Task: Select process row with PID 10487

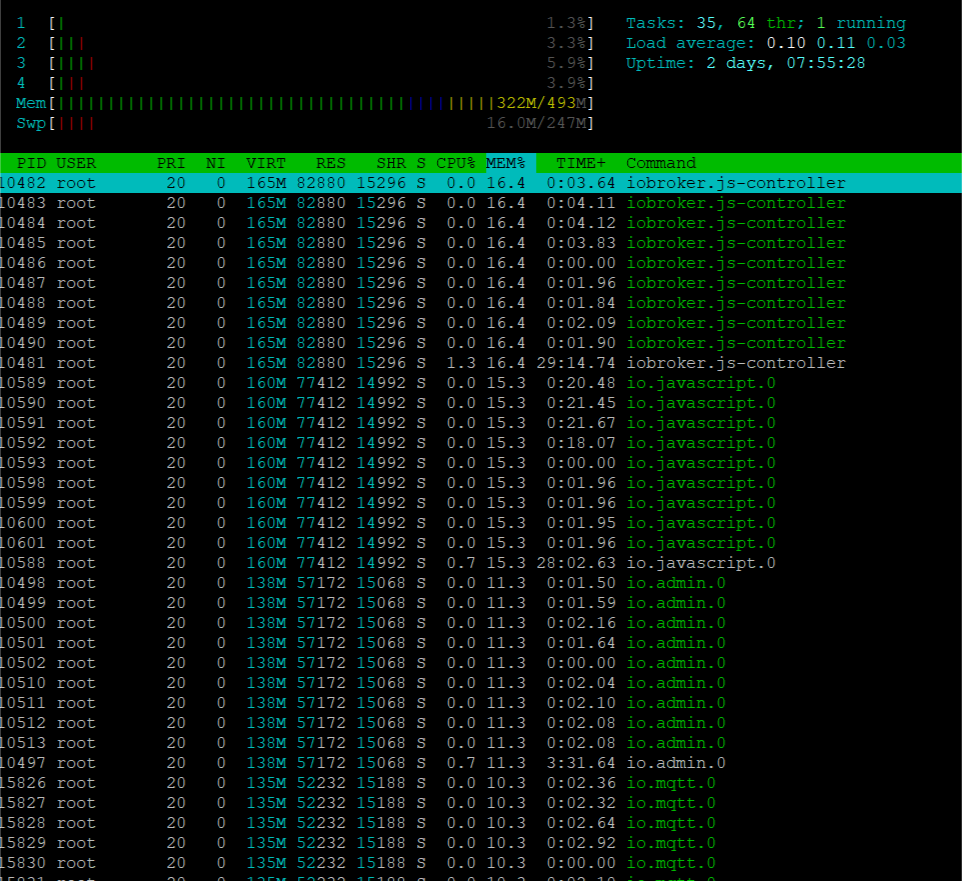Action: click(x=481, y=283)
